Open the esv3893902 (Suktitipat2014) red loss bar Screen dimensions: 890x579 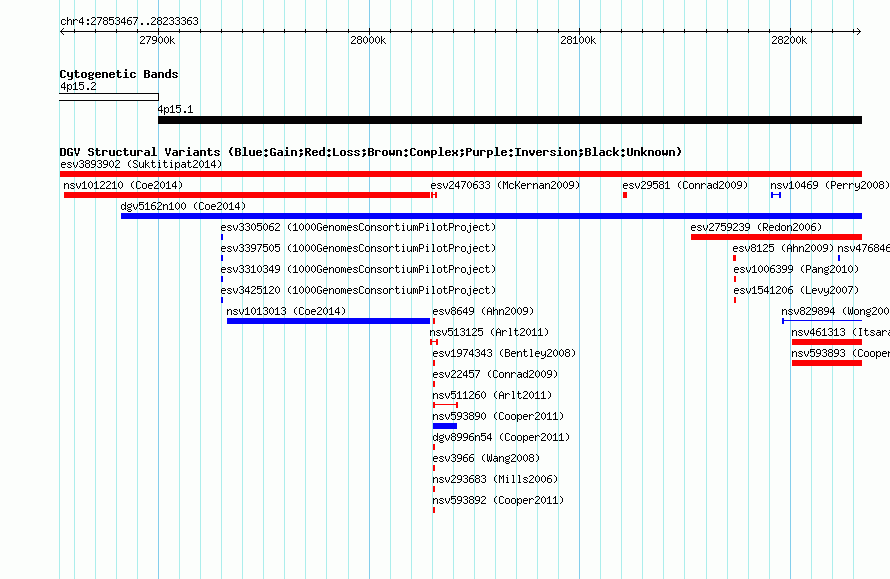pos(461,174)
